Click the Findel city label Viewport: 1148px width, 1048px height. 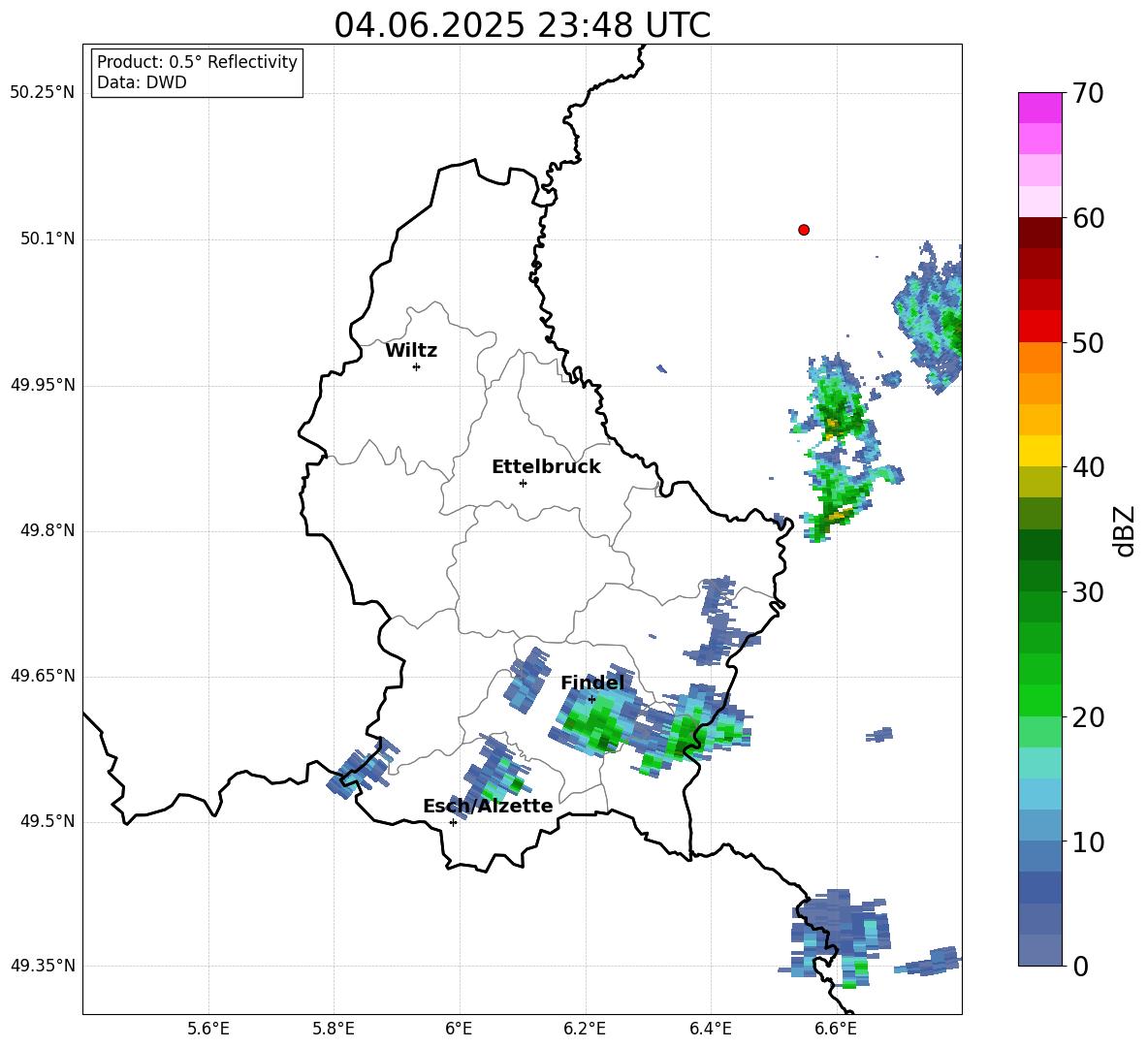click(592, 683)
